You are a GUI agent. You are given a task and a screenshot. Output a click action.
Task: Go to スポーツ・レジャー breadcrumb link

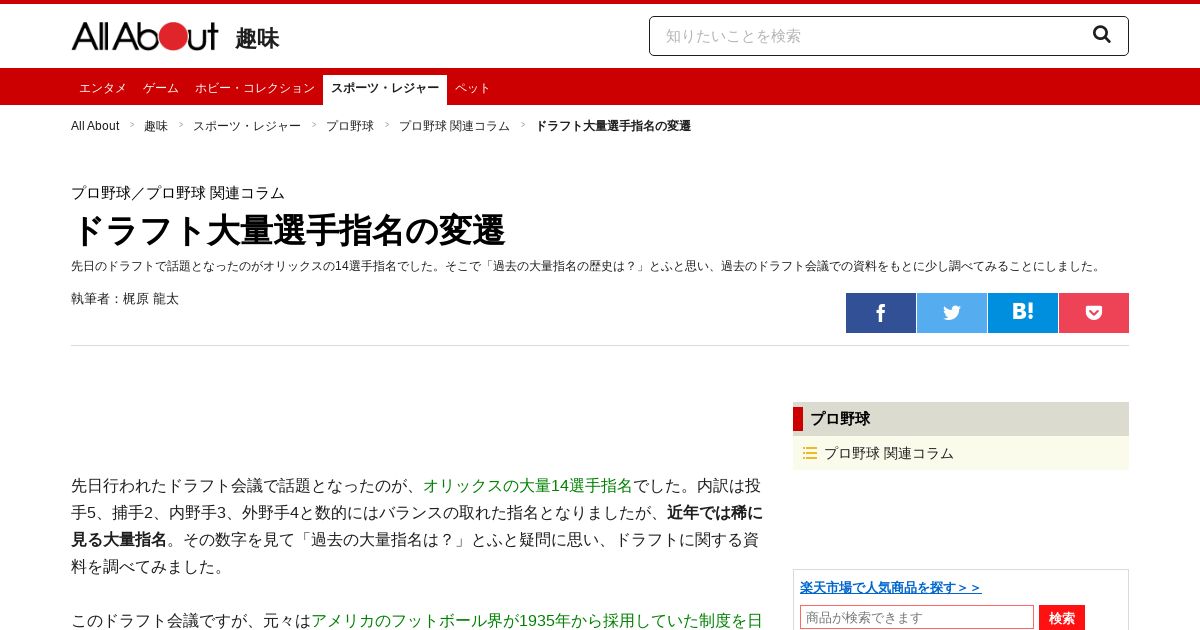click(x=247, y=126)
